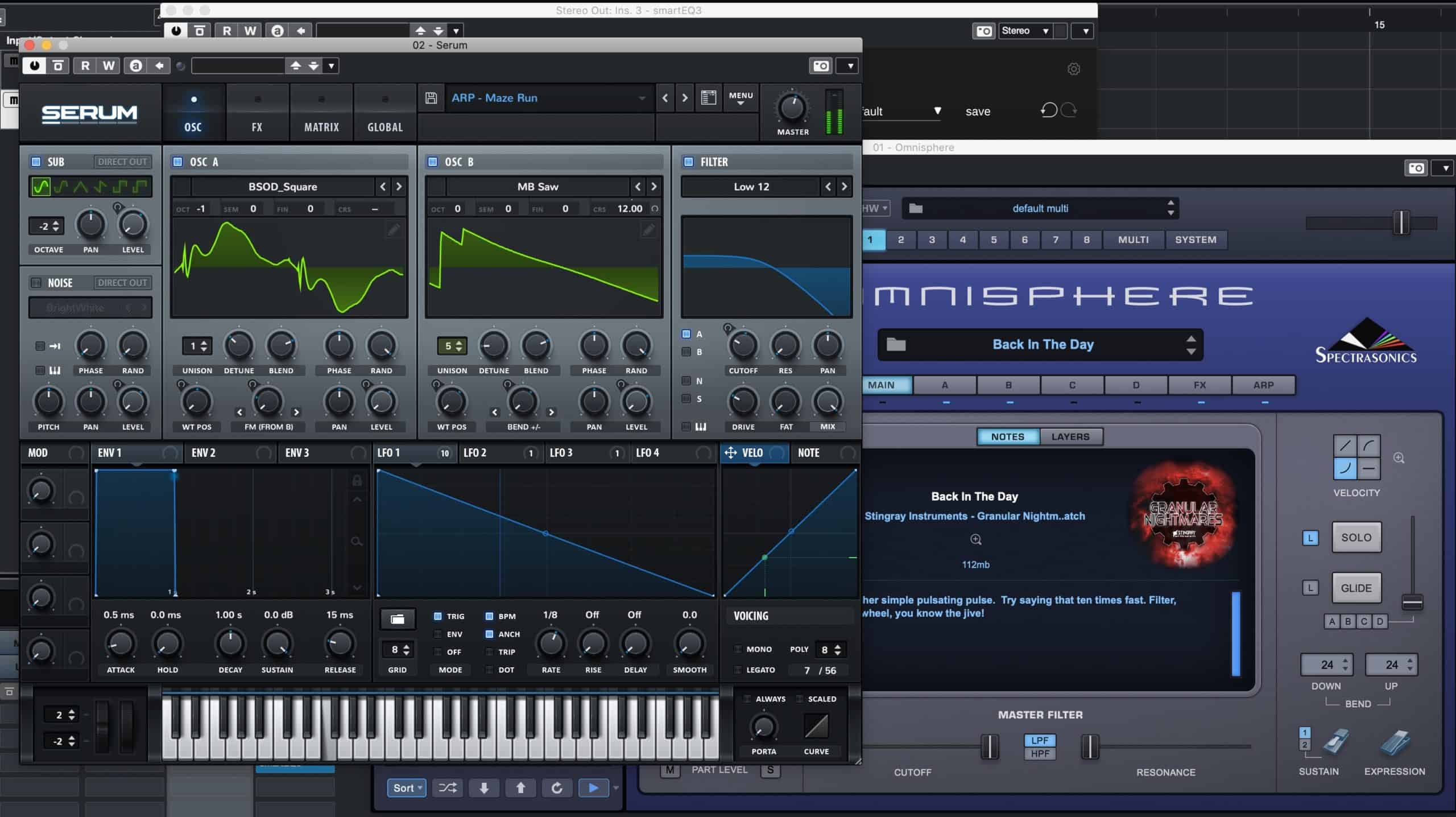Open OSC A wavetable editor pencil
1456x817 pixels.
click(x=394, y=229)
